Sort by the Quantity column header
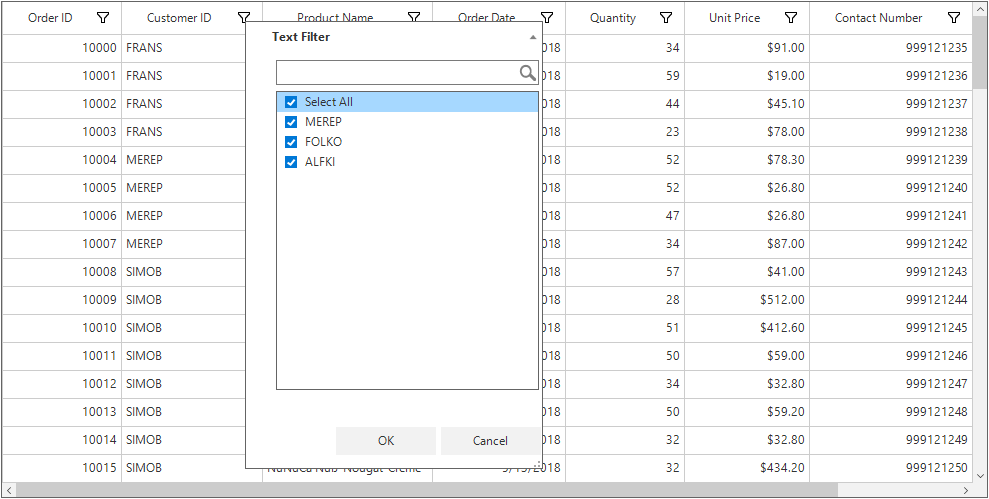The image size is (989, 499). click(x=612, y=18)
